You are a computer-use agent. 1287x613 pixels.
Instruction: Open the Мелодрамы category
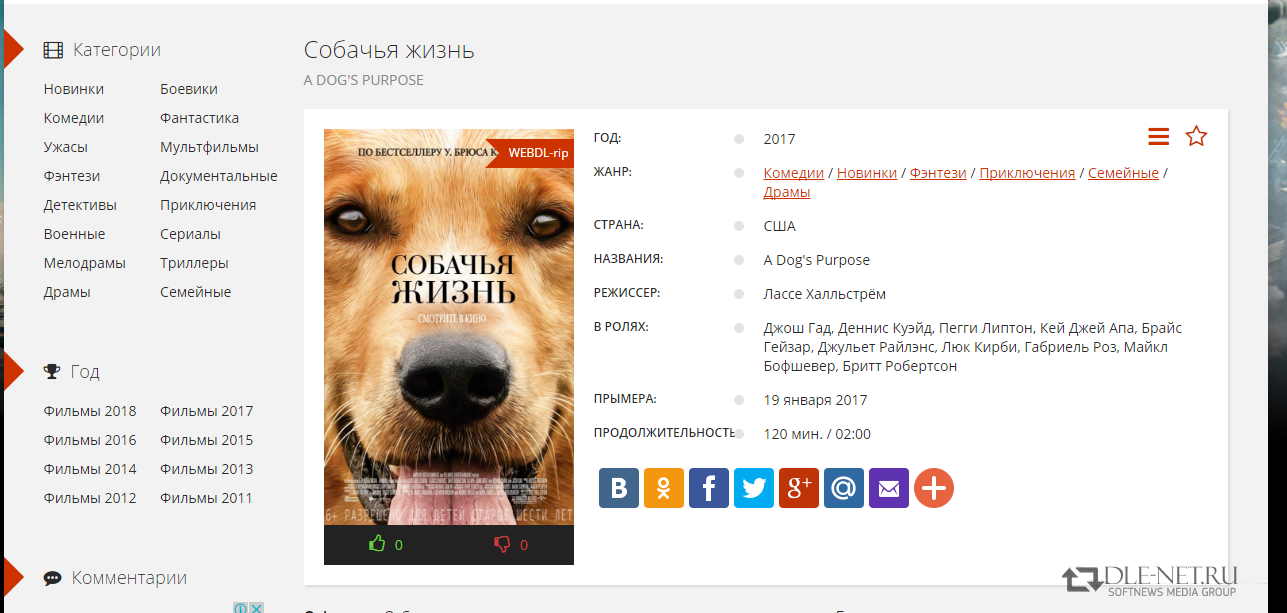(85, 263)
